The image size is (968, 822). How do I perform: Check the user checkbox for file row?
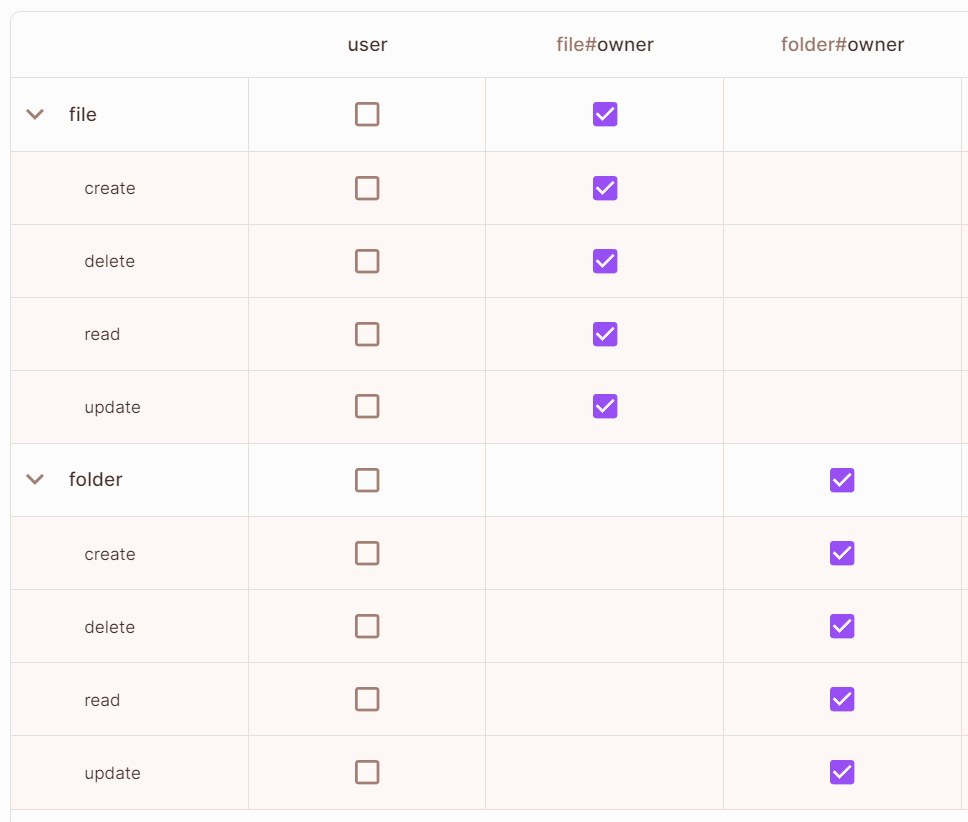tap(367, 114)
